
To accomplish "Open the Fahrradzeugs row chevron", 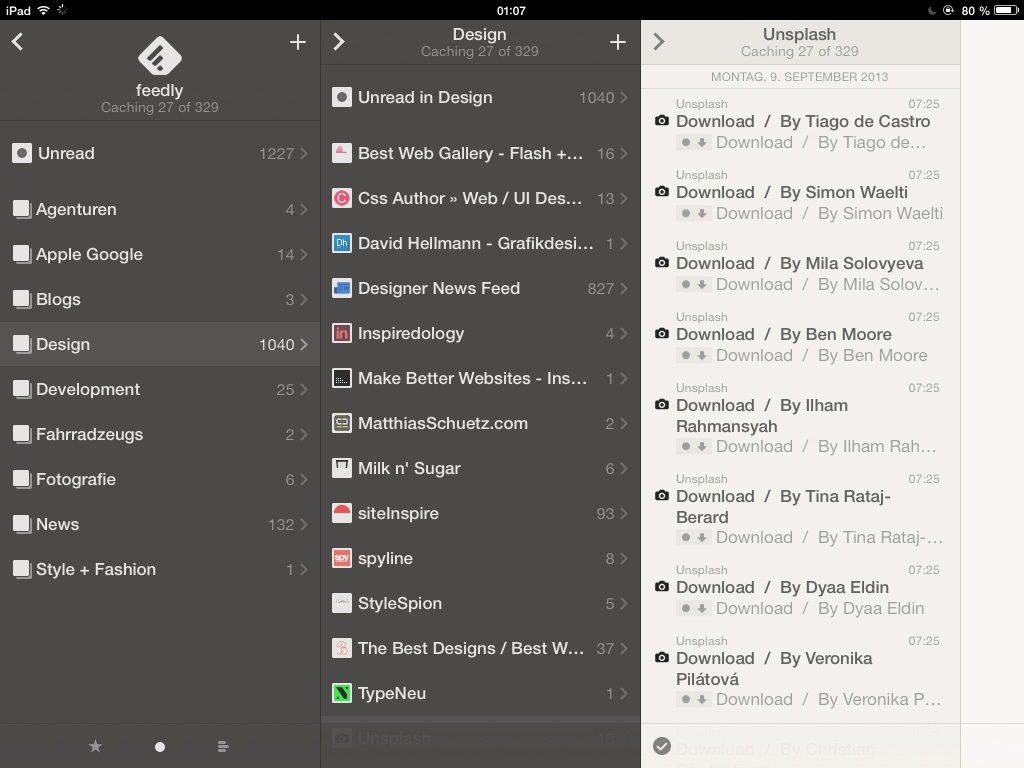I will click(304, 434).
